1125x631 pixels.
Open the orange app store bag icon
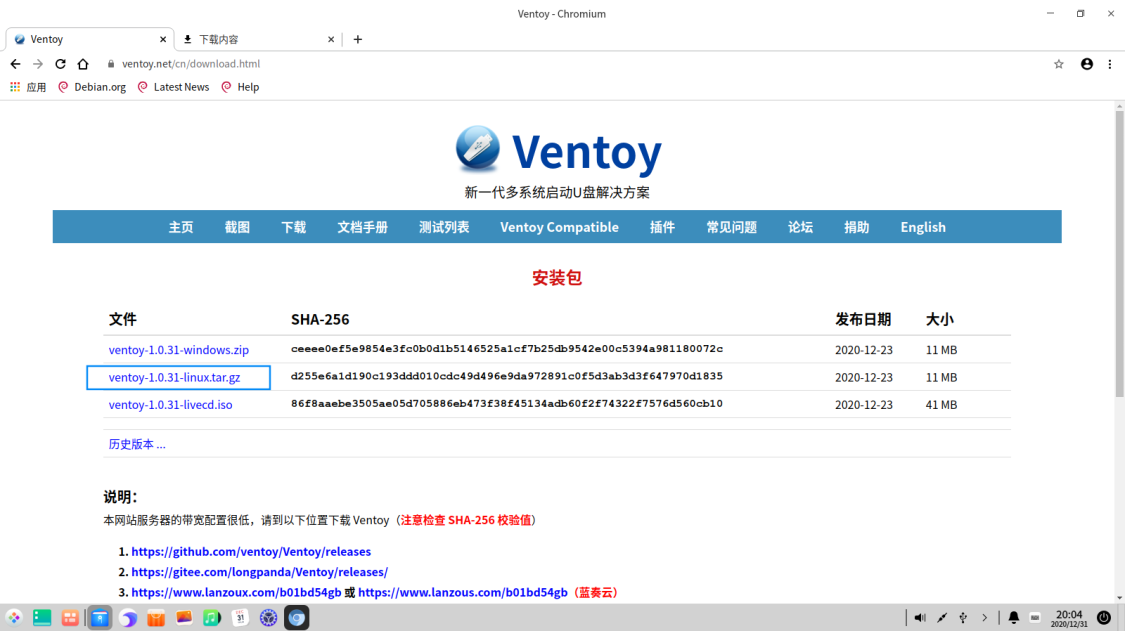tap(156, 617)
